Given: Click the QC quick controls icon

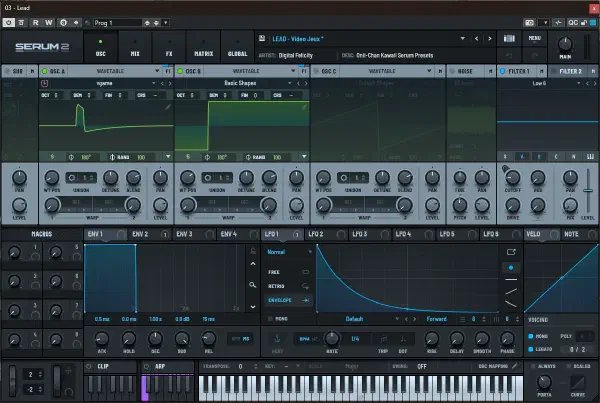Looking at the screenshot, I should tap(573, 23).
